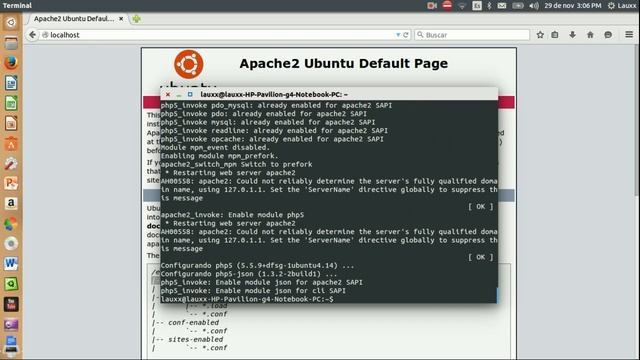Open the disc drive icon in dock
This screenshot has width=640, height=360.
[x=11, y=244]
